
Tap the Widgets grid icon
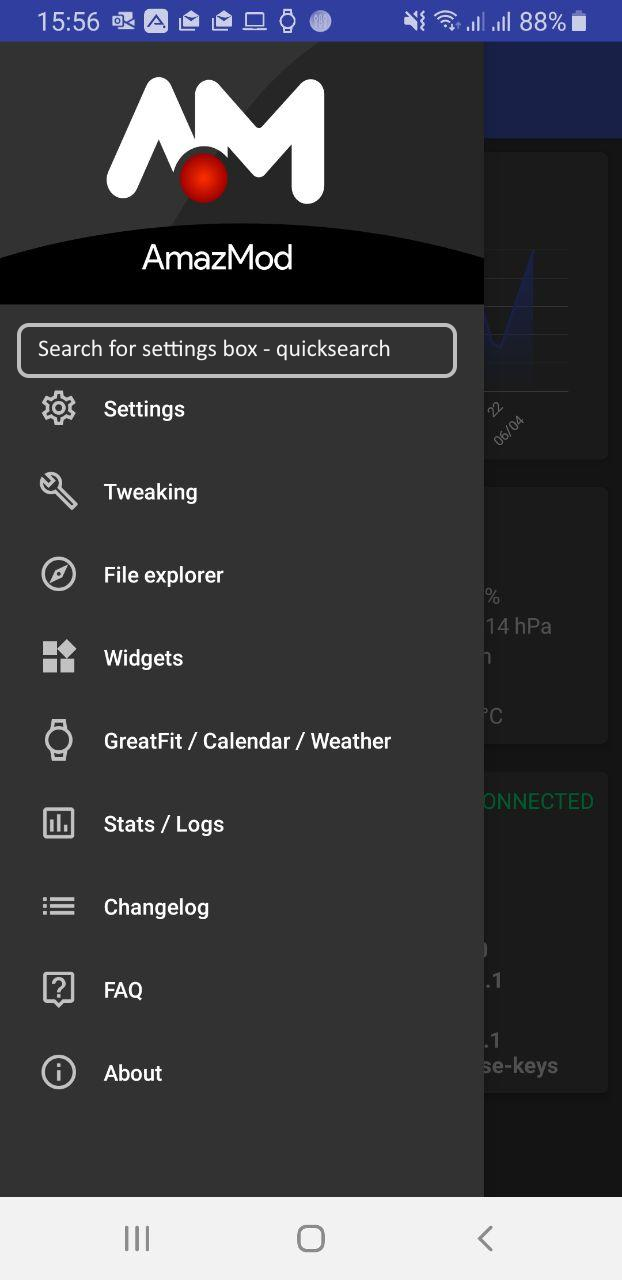click(x=58, y=657)
